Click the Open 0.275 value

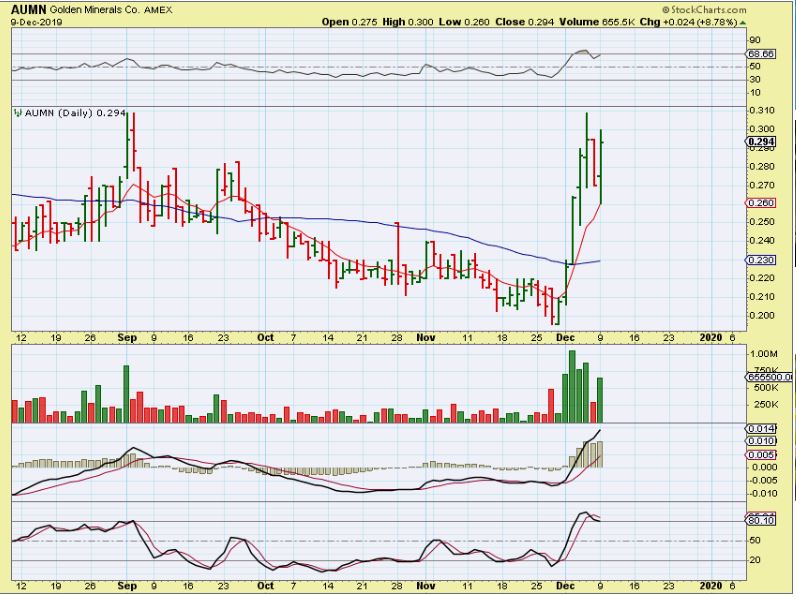(349, 22)
